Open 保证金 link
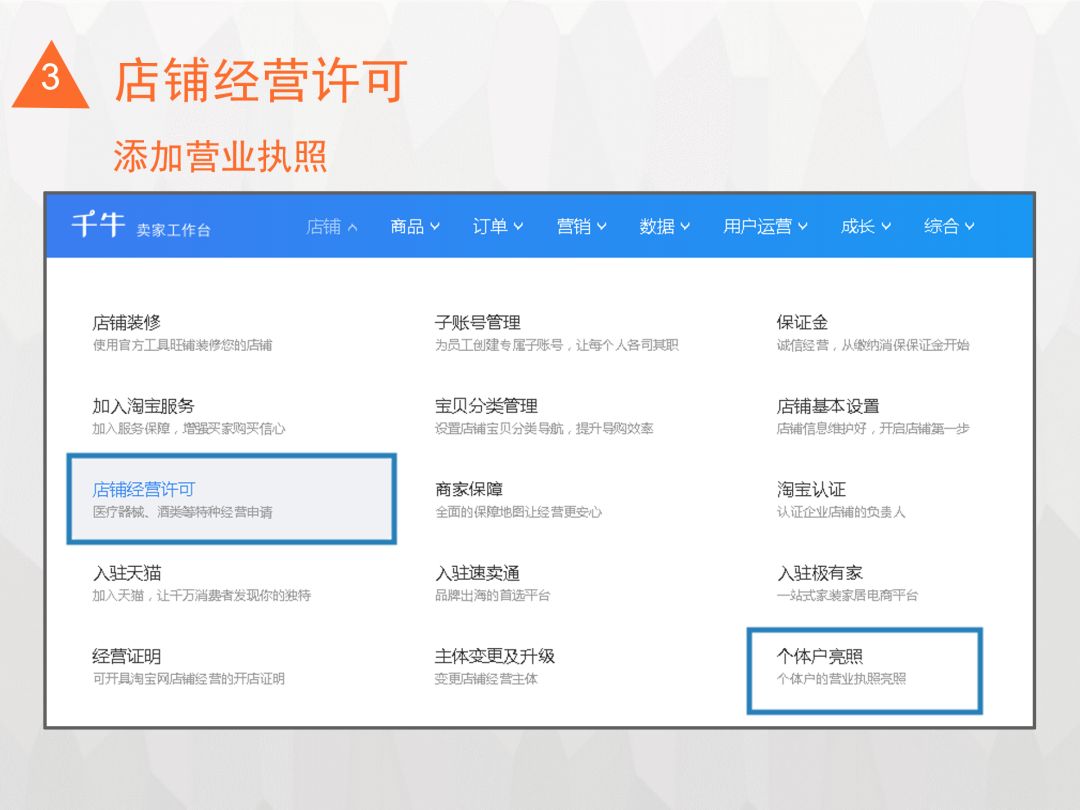The height and width of the screenshot is (810, 1080). [802, 322]
